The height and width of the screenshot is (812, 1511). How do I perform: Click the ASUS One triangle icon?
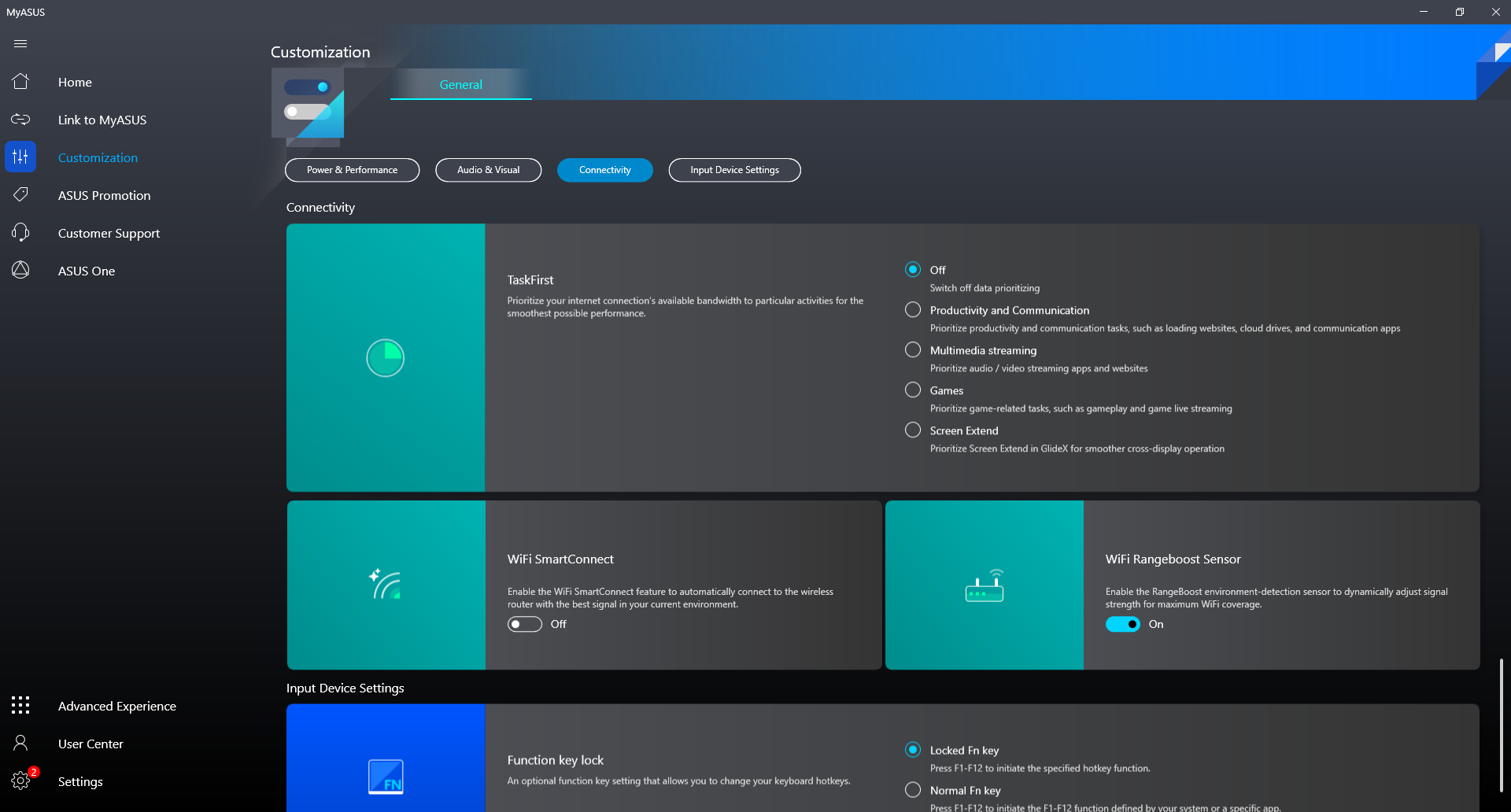click(20, 270)
